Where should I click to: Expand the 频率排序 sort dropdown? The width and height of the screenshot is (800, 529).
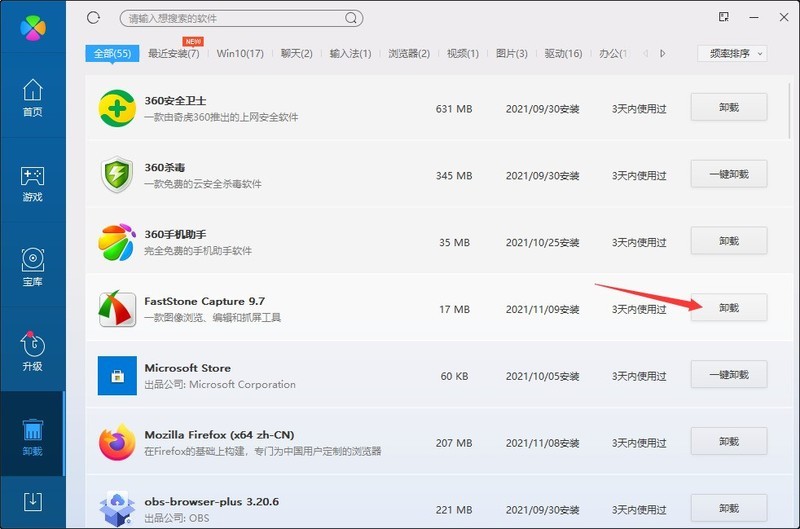pos(732,54)
